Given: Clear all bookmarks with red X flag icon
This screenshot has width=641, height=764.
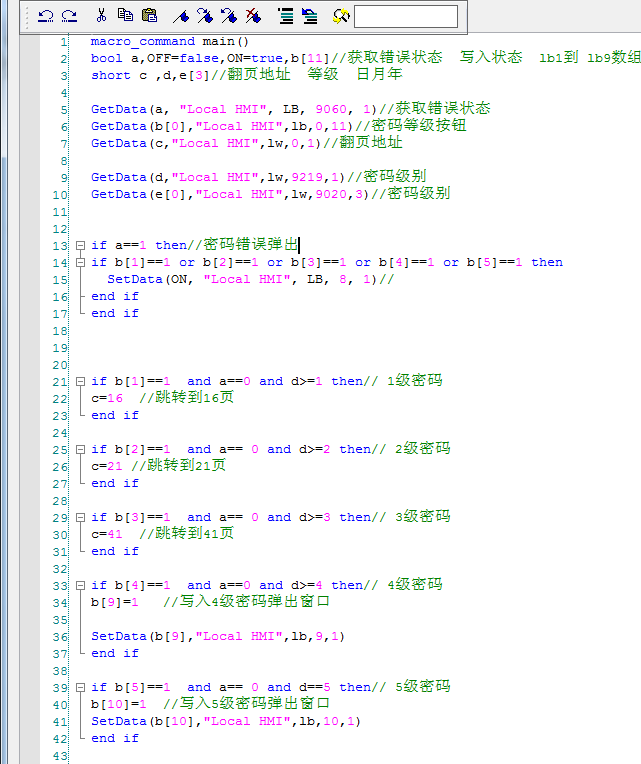Looking at the screenshot, I should click(x=253, y=16).
